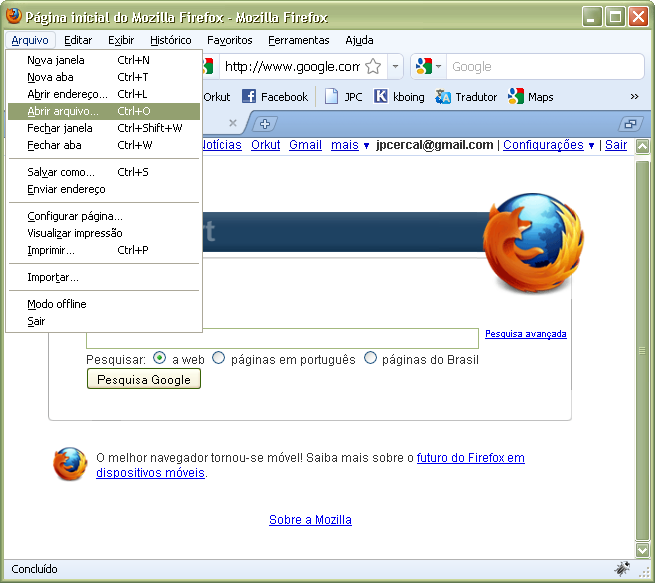Click the Firebug bug icon in status bar
655x583 pixels.
click(x=622, y=568)
